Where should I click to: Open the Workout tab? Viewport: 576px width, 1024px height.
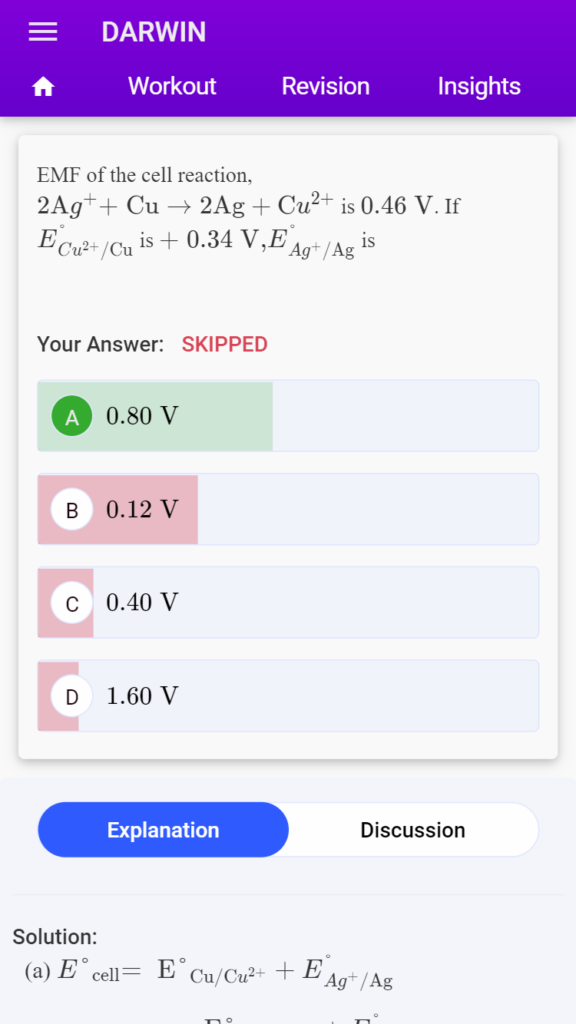[x=172, y=86]
